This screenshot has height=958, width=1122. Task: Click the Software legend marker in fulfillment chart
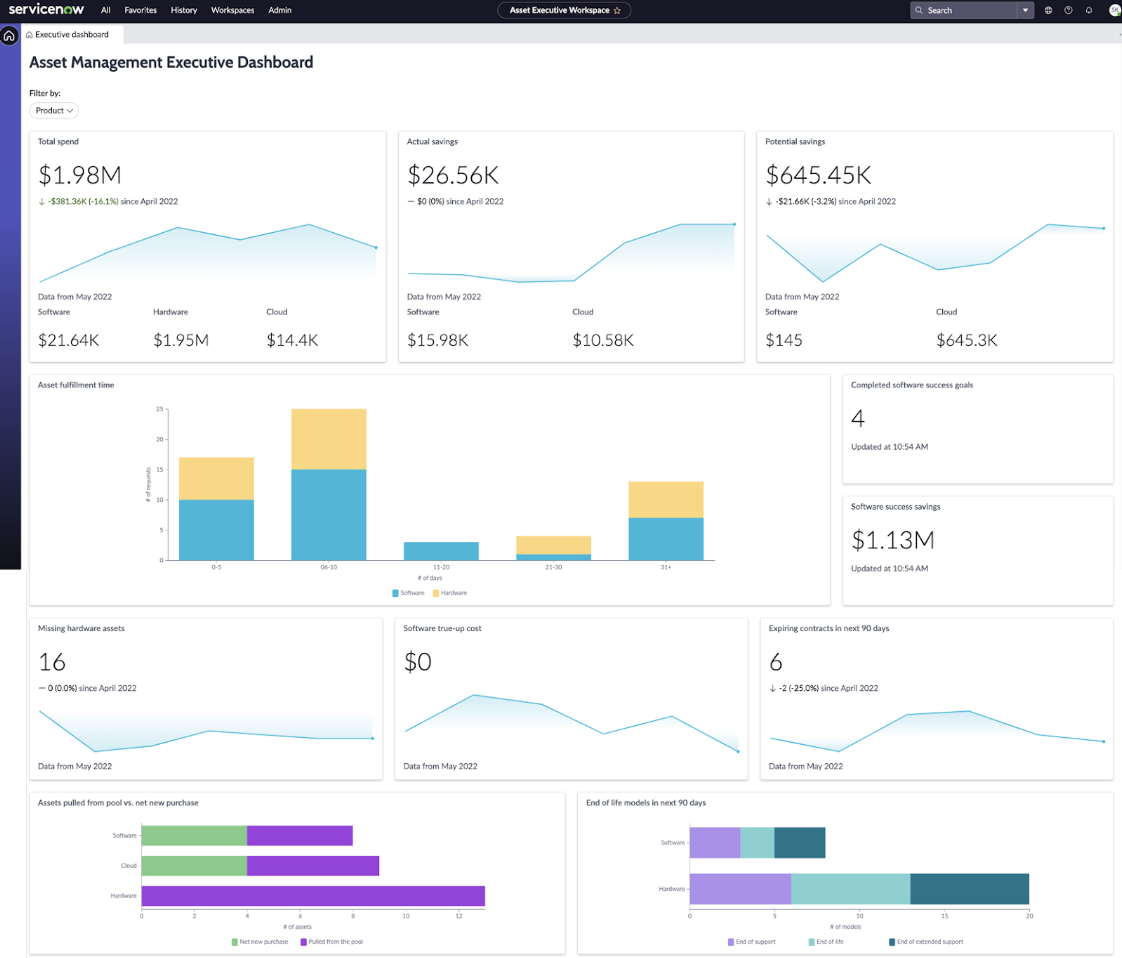(395, 593)
